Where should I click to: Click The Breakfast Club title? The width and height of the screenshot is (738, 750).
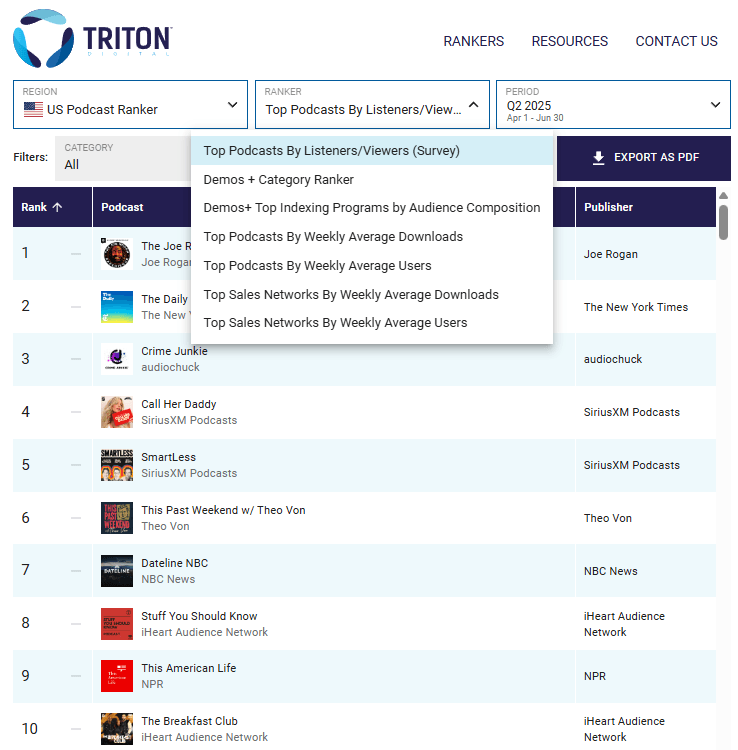[189, 721]
